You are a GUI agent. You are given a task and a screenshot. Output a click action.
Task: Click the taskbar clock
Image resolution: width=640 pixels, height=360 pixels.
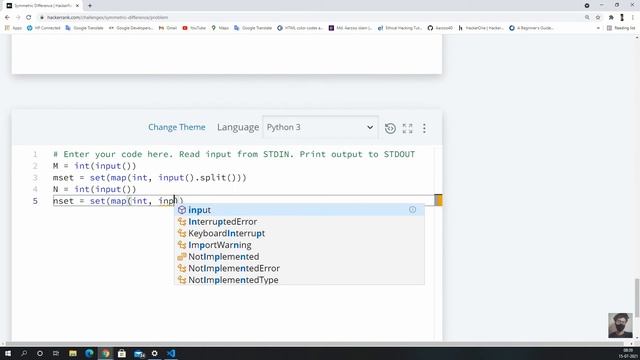(x=628, y=353)
